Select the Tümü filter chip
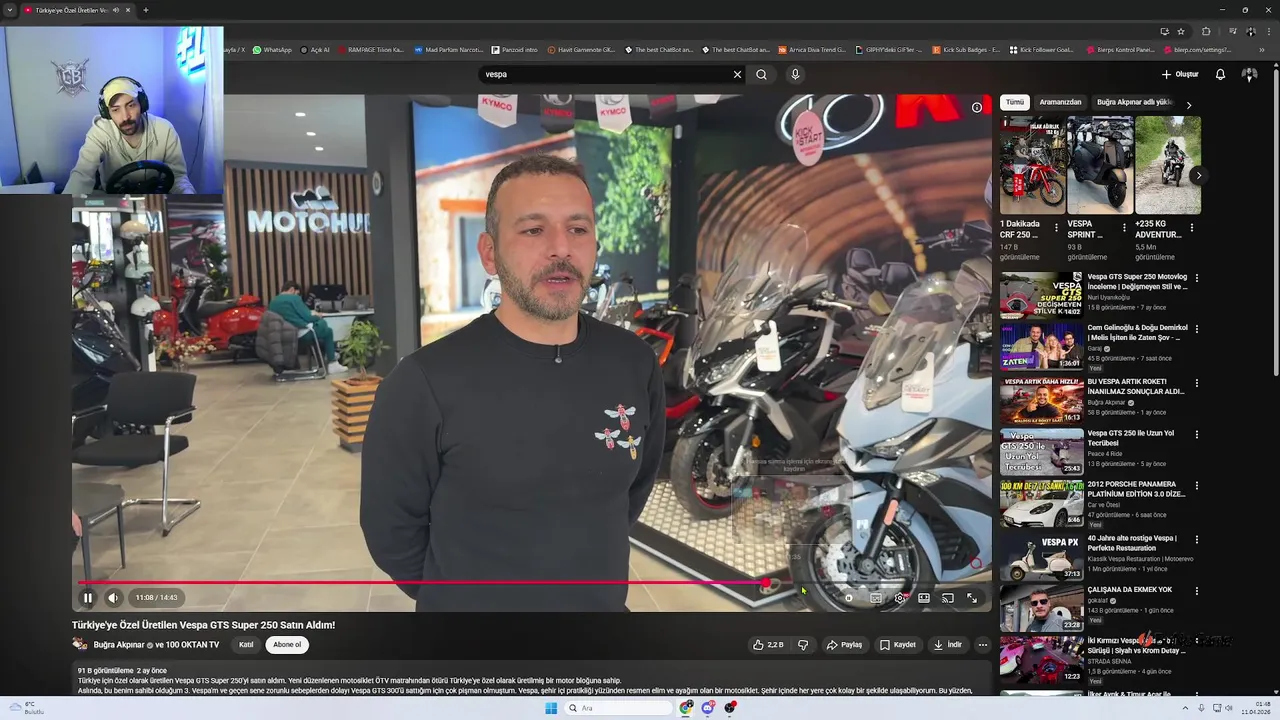 [x=1015, y=102]
